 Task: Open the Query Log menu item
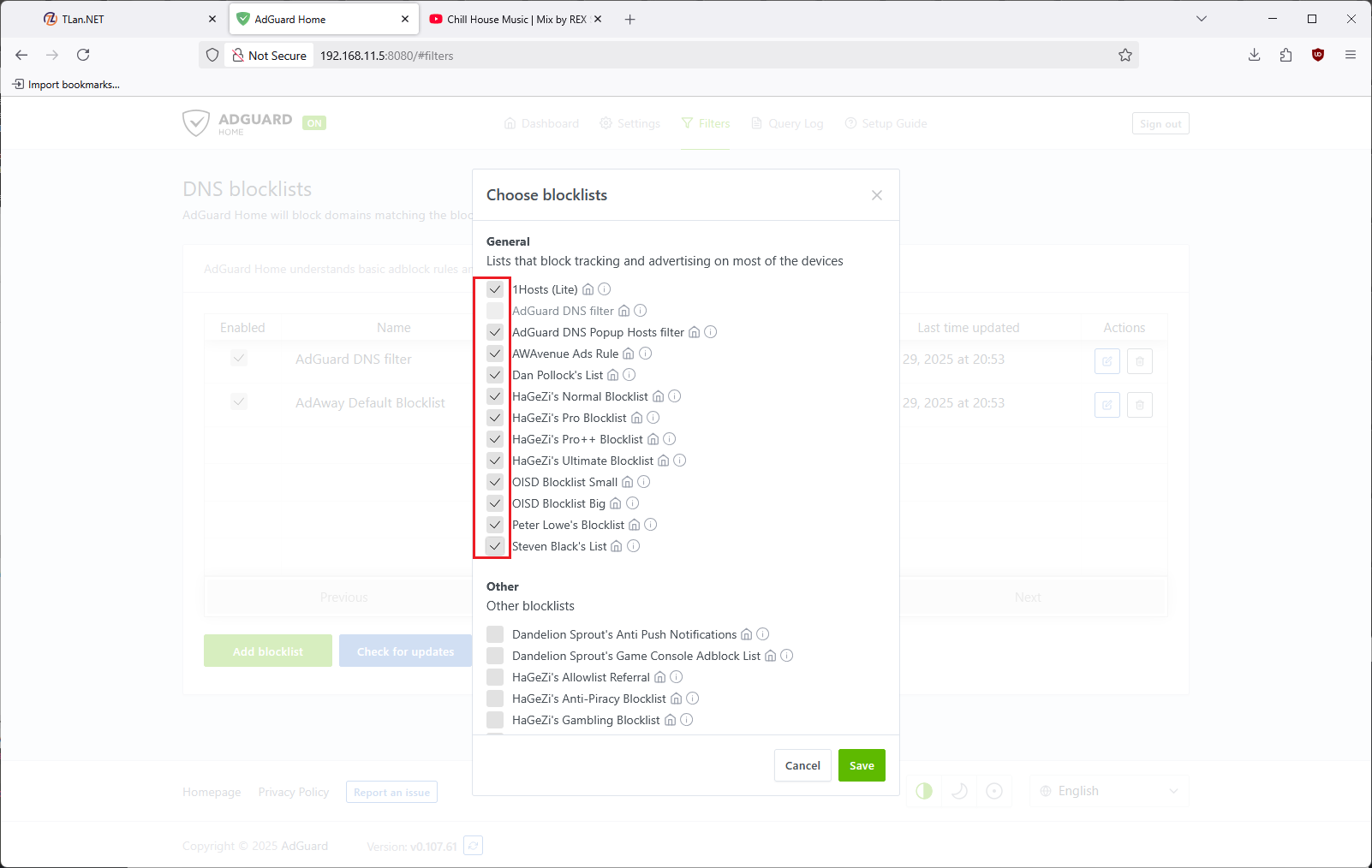pyautogui.click(x=787, y=123)
